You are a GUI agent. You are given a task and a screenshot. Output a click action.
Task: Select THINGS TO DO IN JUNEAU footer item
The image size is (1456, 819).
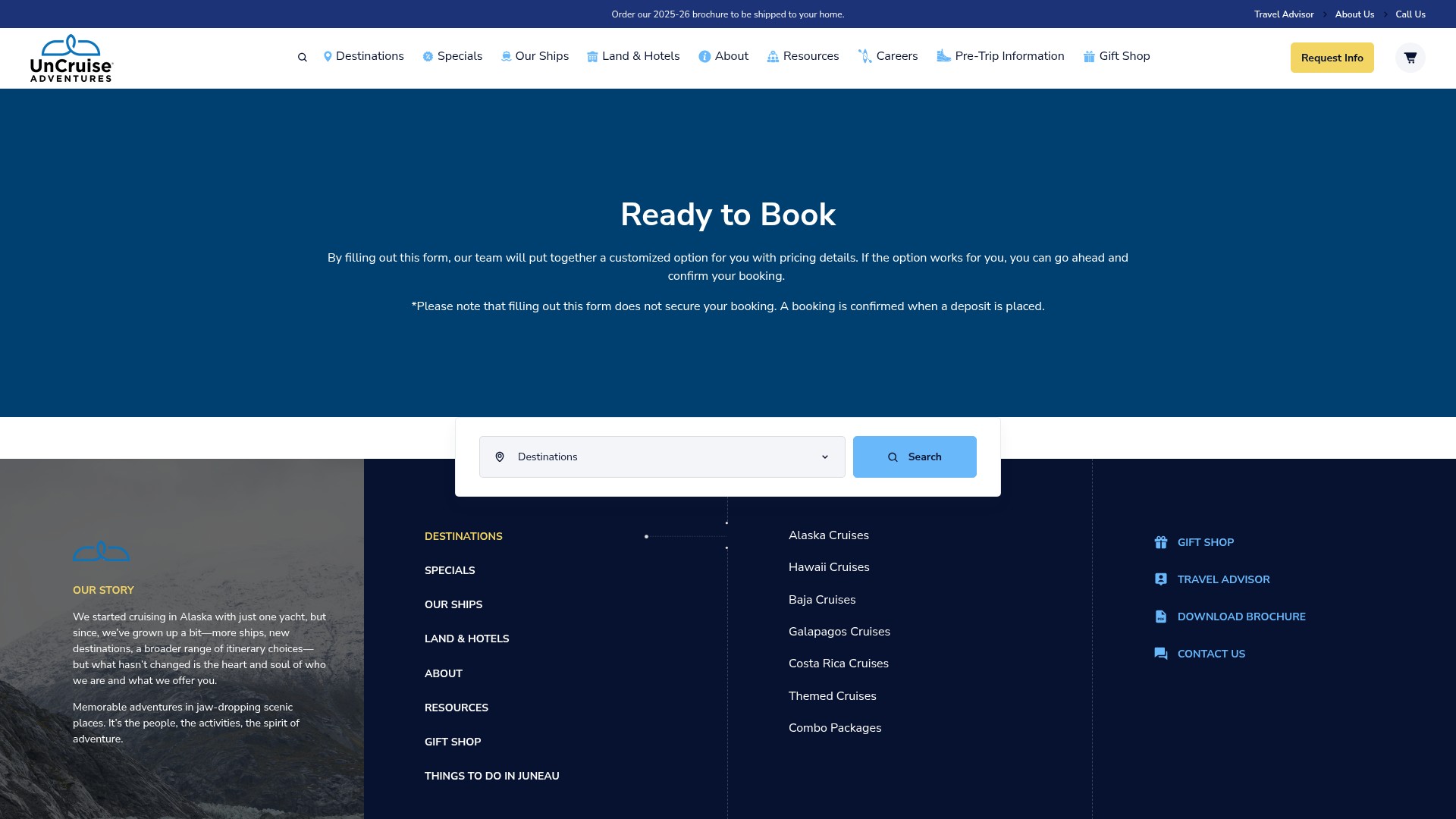[x=492, y=776]
